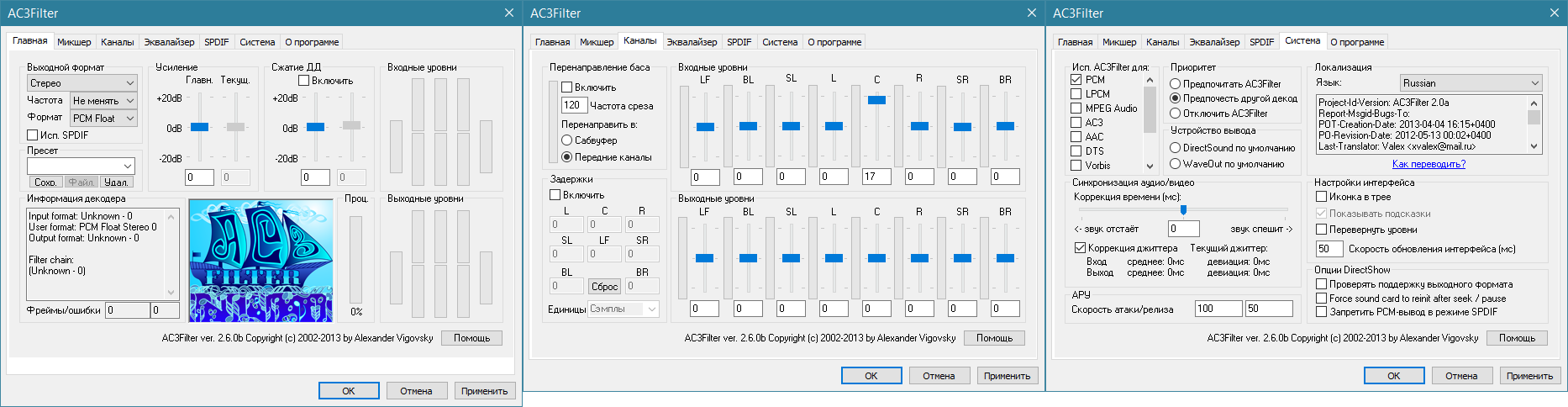Enable Включить under Перенаправление баса
The width and height of the screenshot is (1568, 407).
coord(589,87)
